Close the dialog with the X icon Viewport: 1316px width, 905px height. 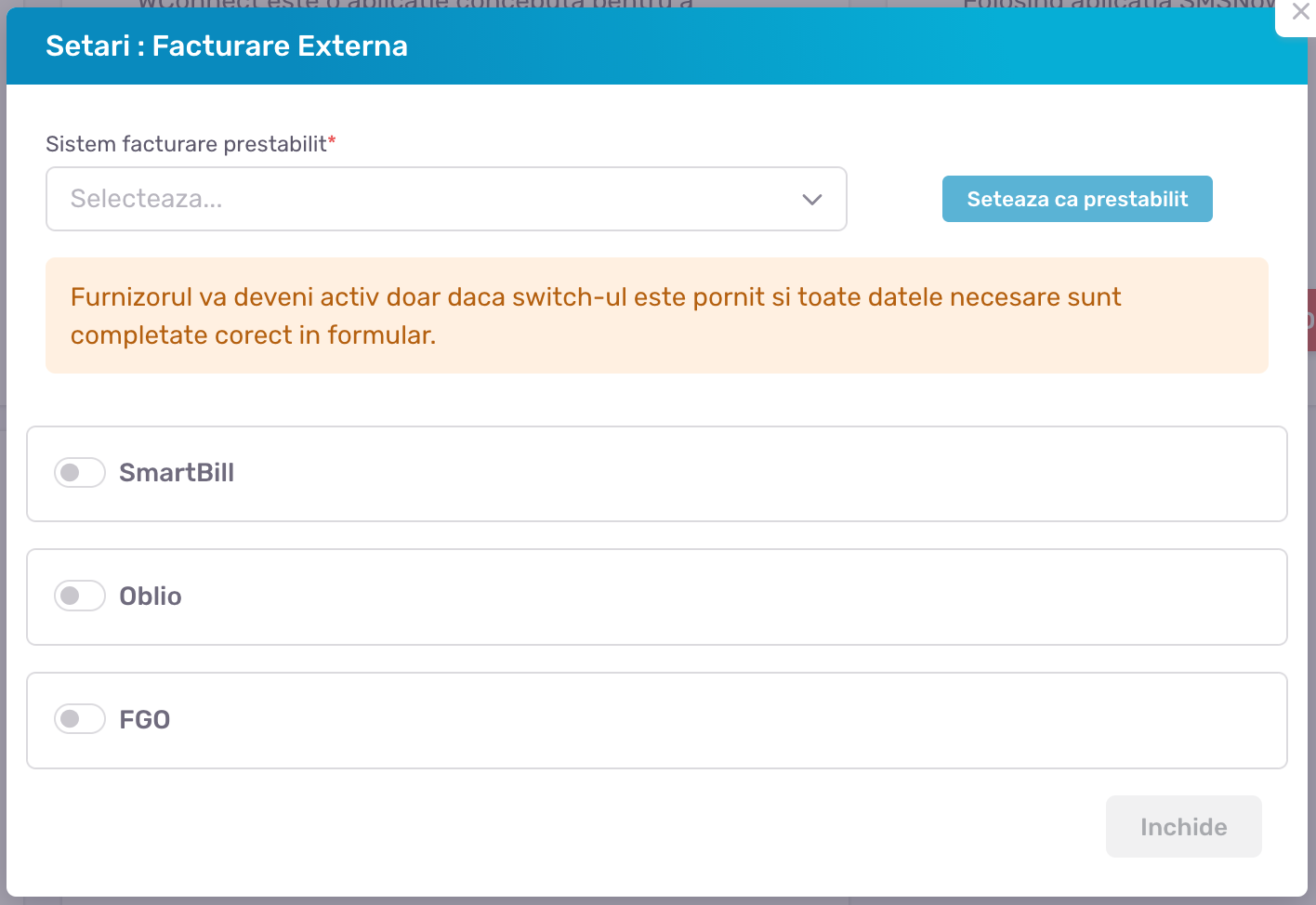pyautogui.click(x=1300, y=13)
